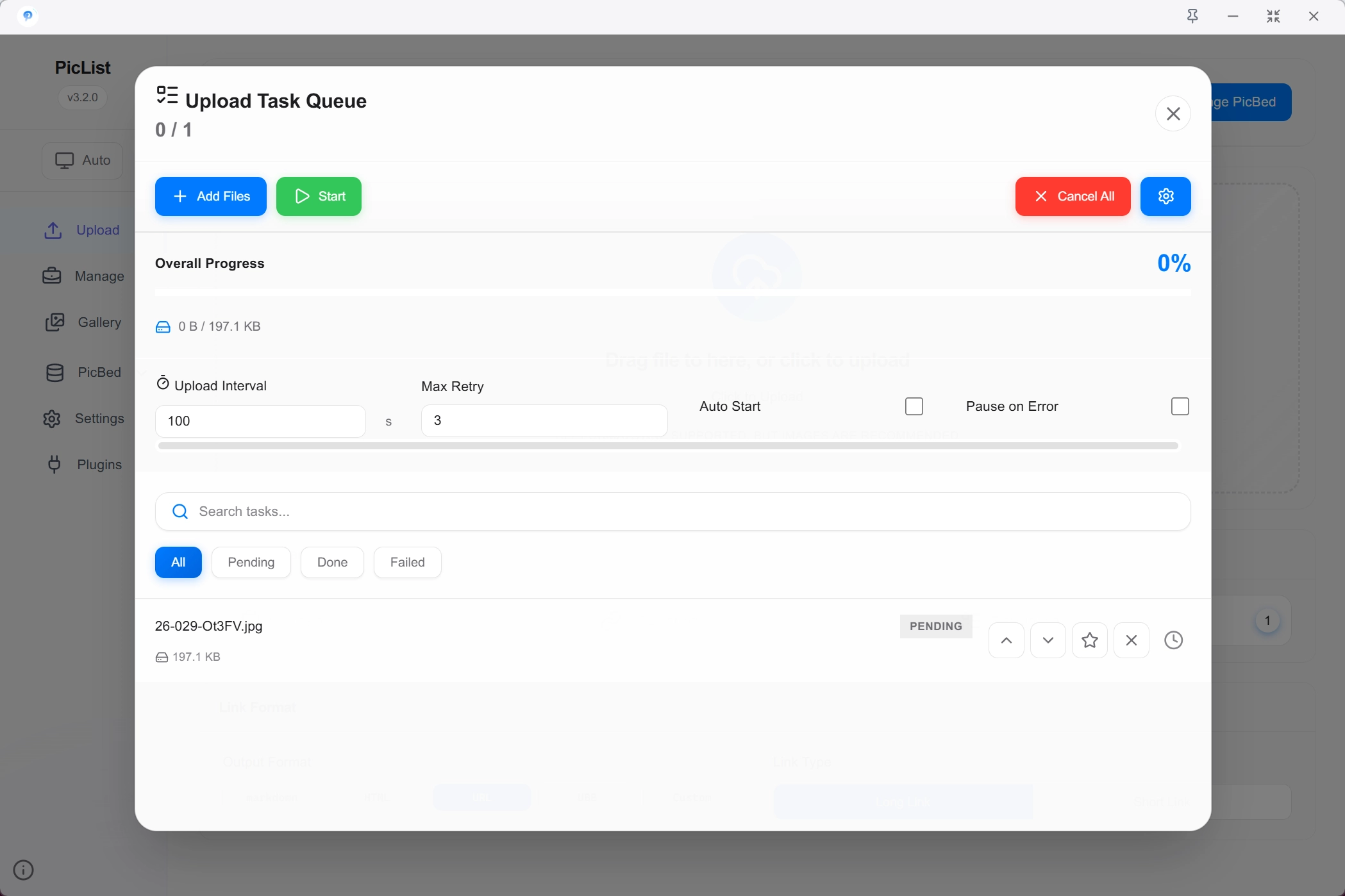The image size is (1345, 896).
Task: Click the gear settings button in queue toolbar
Action: (1165, 196)
